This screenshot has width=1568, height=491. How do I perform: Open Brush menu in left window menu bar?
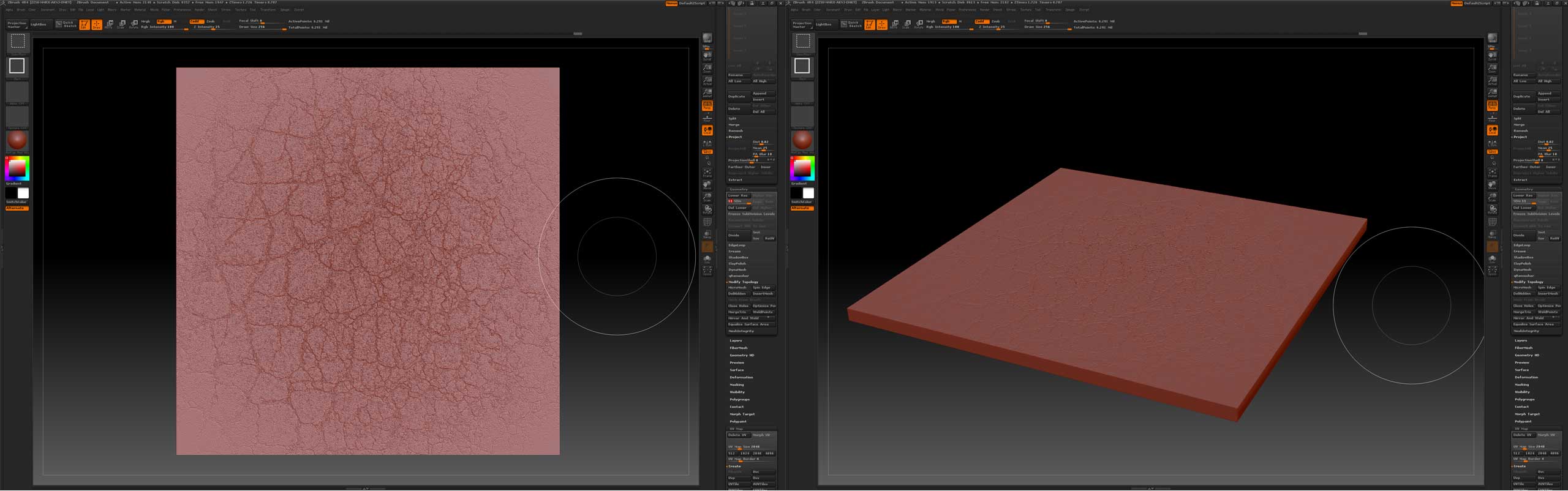(x=21, y=10)
